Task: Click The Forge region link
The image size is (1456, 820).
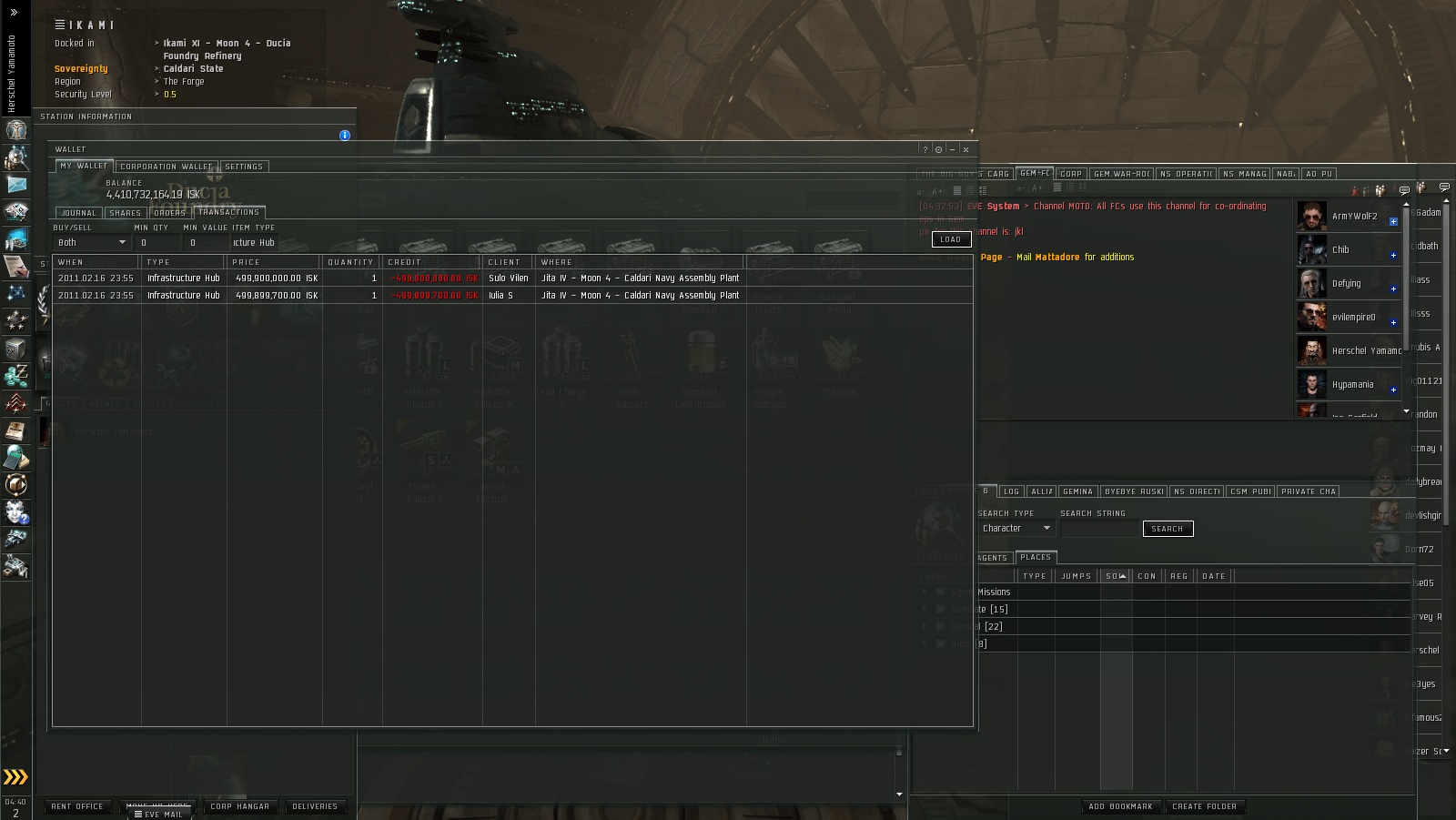Action: pyautogui.click(x=184, y=82)
